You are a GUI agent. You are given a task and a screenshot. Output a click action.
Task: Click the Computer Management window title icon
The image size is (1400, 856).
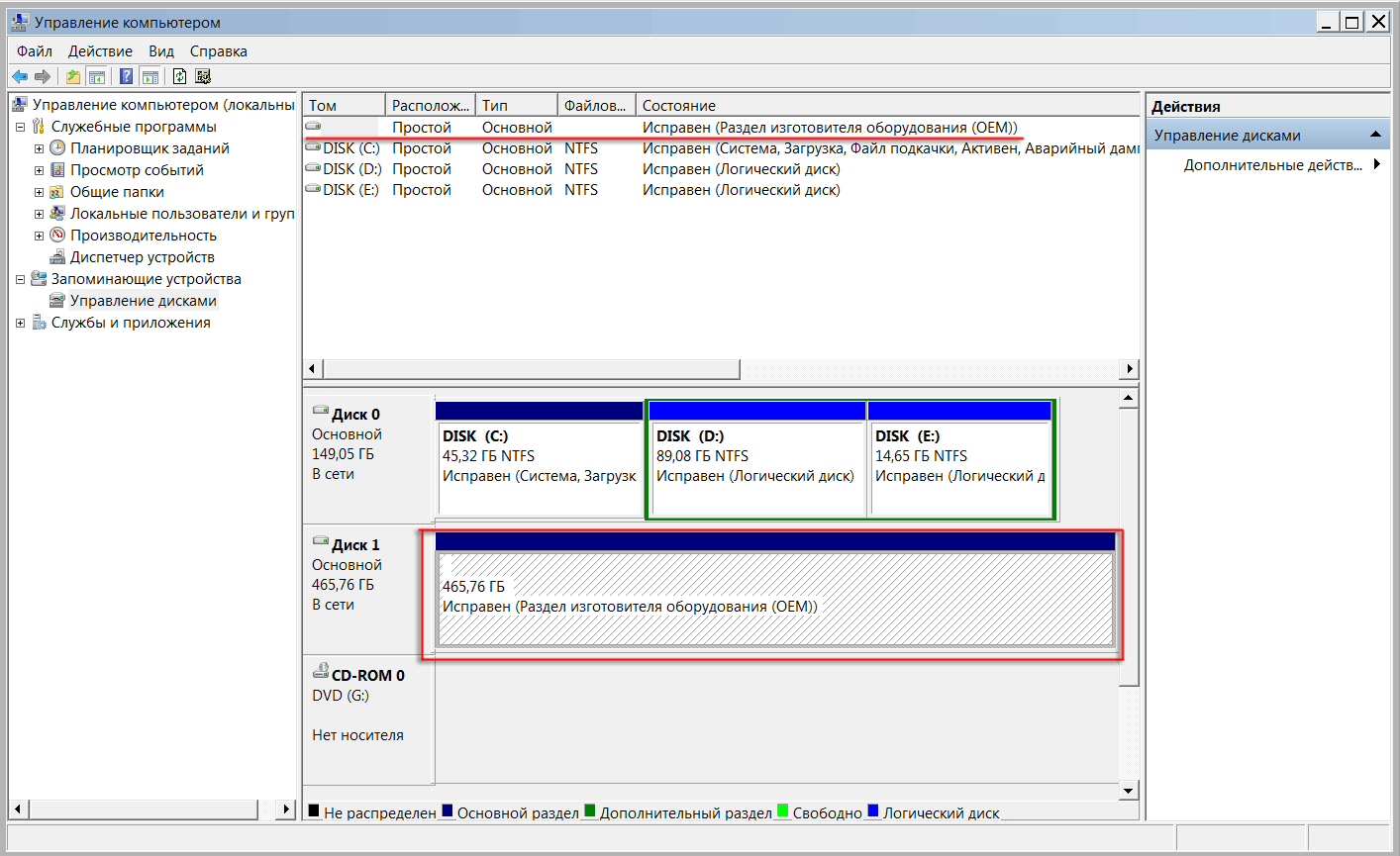(20, 22)
